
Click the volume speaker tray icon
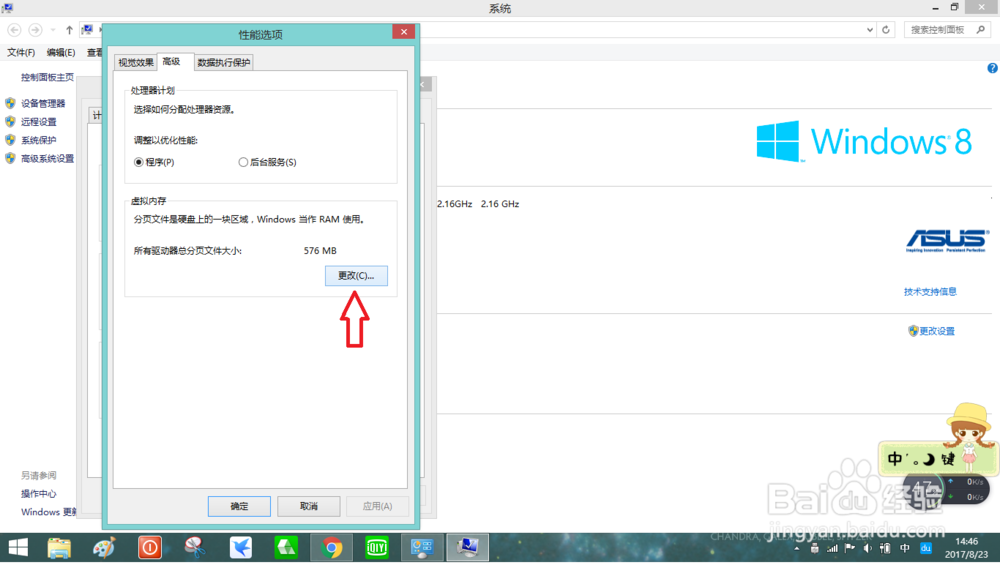click(x=867, y=548)
